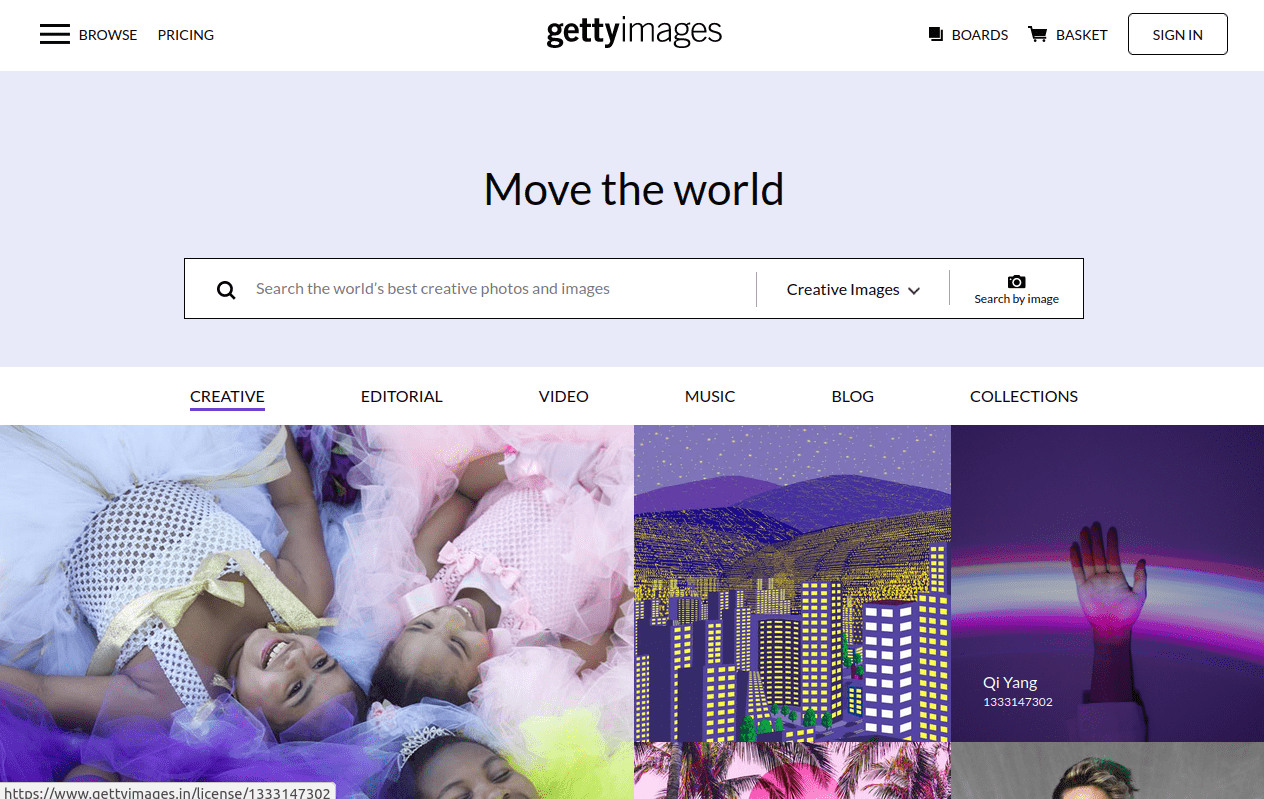
Task: Click the Boards icon in header
Action: [x=936, y=35]
